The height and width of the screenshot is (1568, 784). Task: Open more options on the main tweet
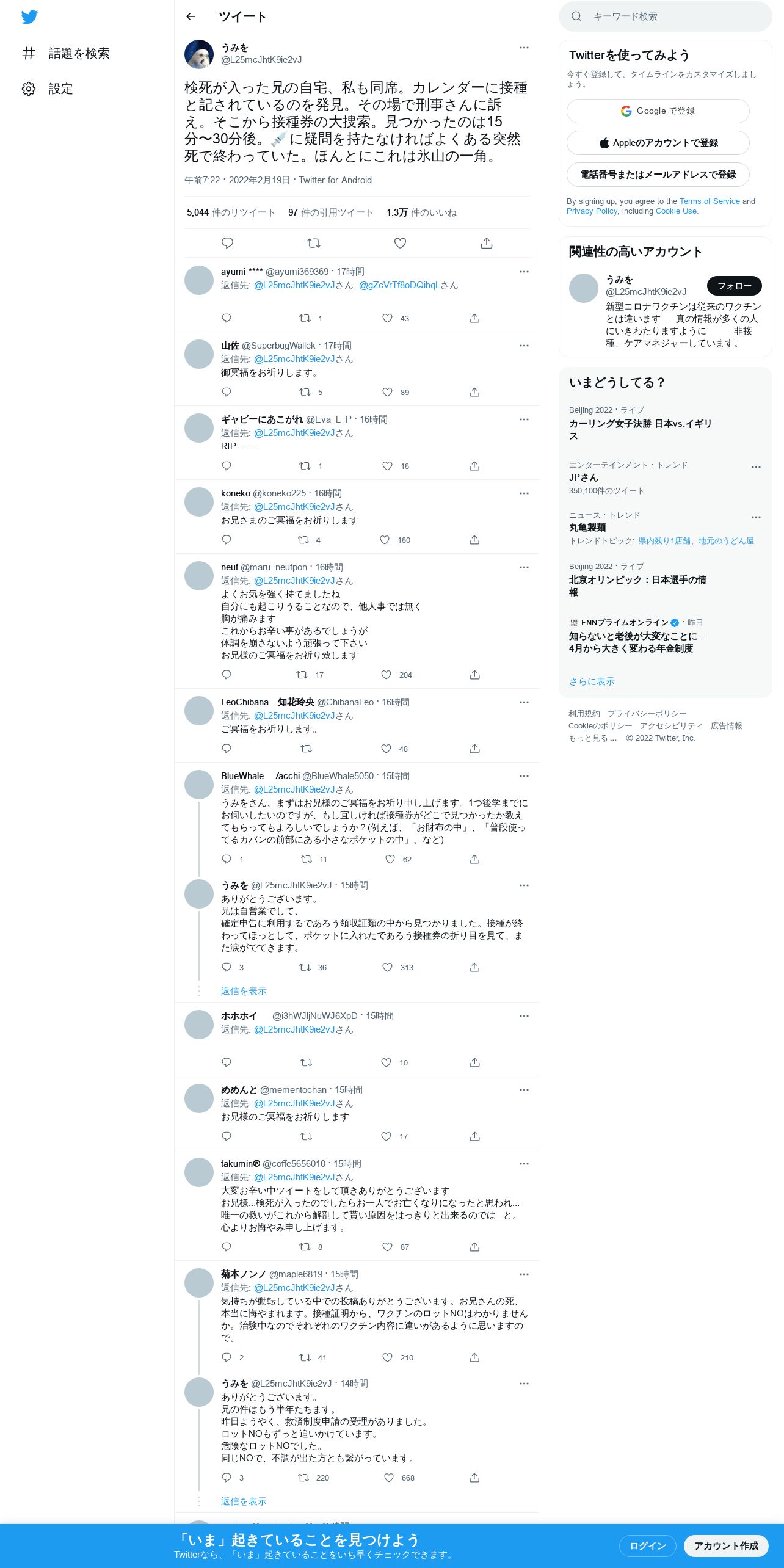pyautogui.click(x=524, y=48)
